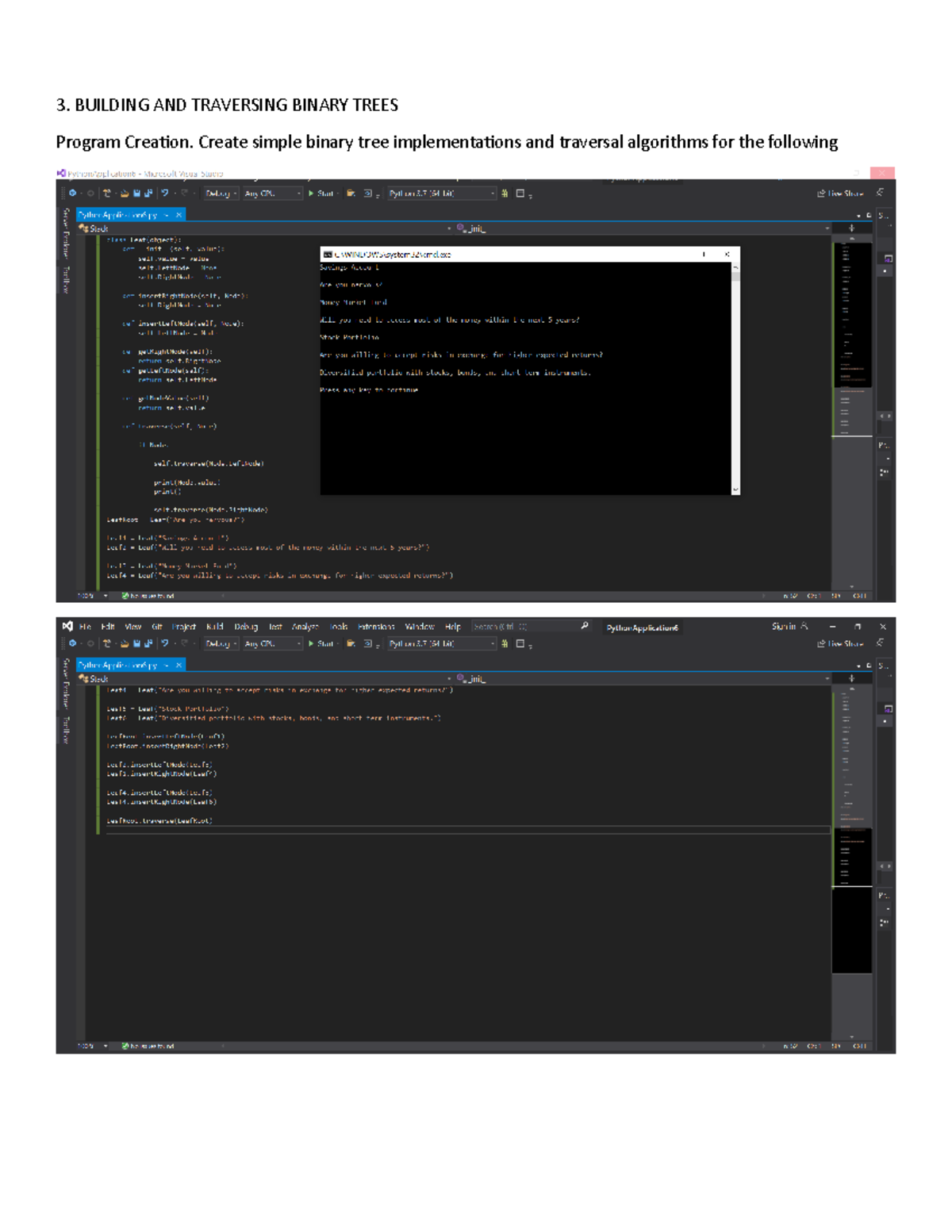Click the Search (Ctrl+Q) box in title bar
Image resolution: width=952 pixels, height=1232 pixels.
coord(524,626)
